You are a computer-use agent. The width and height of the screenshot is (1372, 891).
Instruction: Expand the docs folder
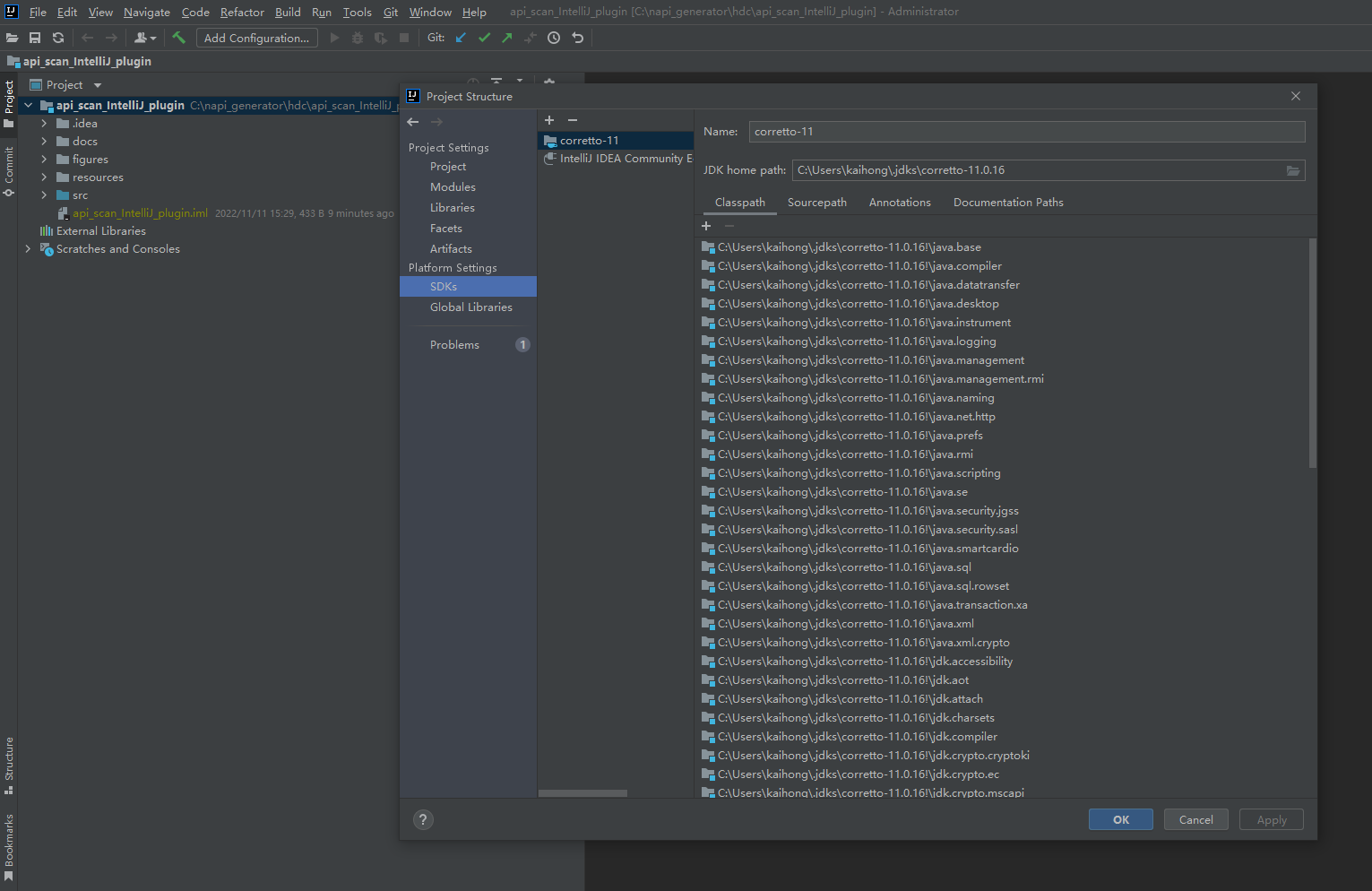44,142
